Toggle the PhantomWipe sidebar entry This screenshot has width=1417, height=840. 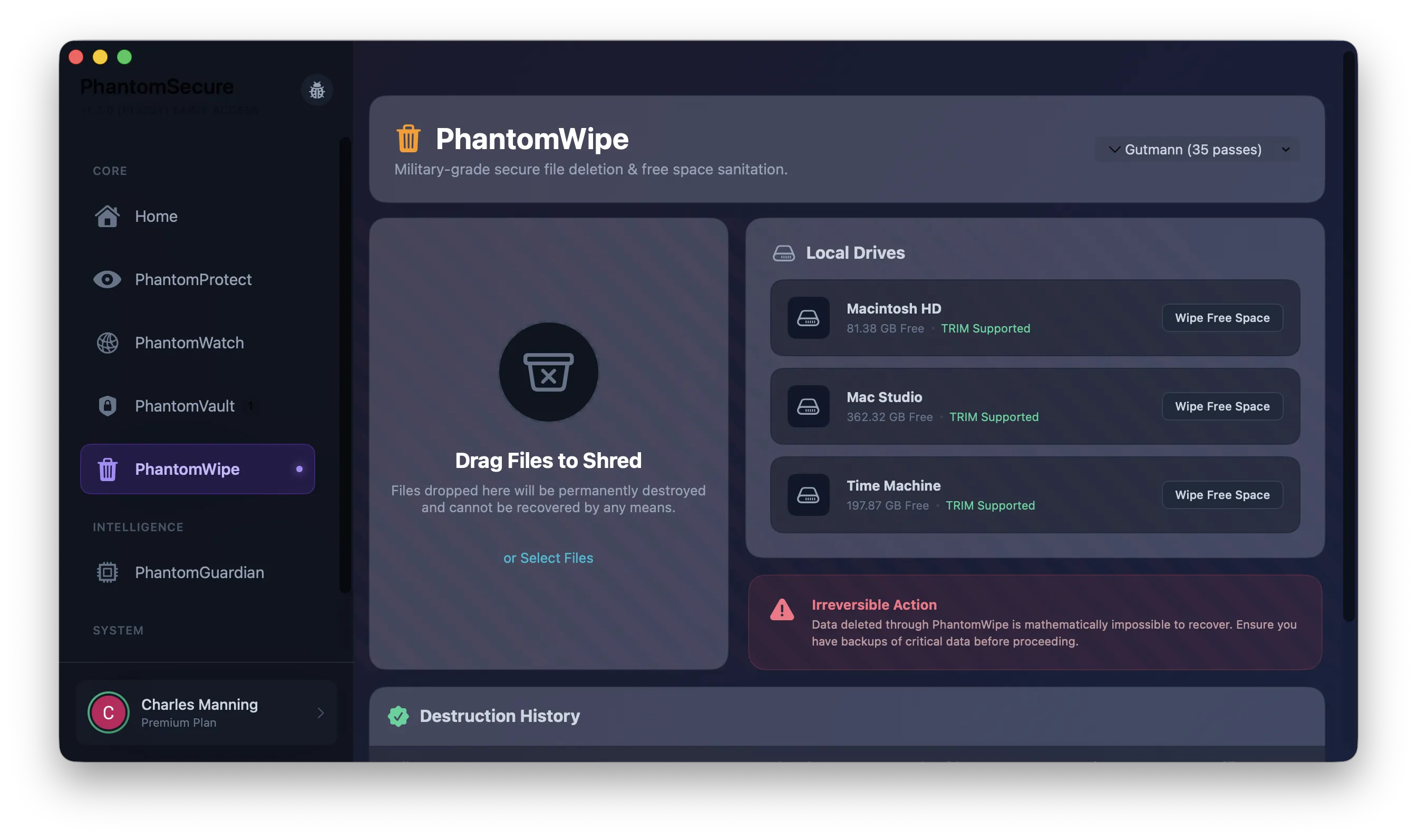tap(197, 469)
